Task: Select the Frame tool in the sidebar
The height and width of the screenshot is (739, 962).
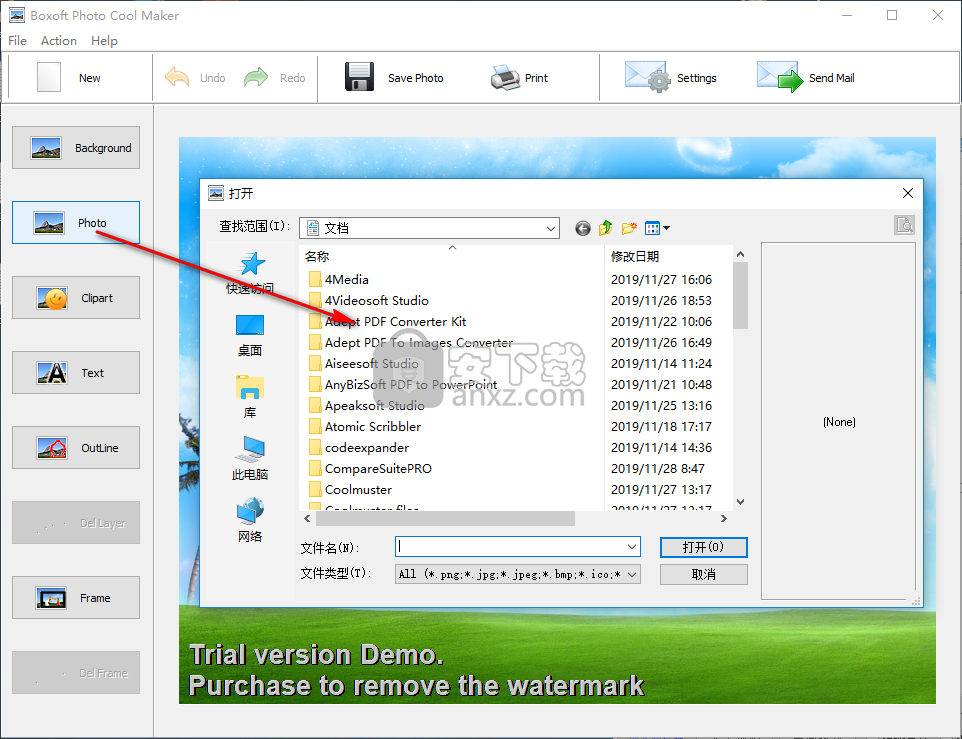Action: click(x=76, y=598)
